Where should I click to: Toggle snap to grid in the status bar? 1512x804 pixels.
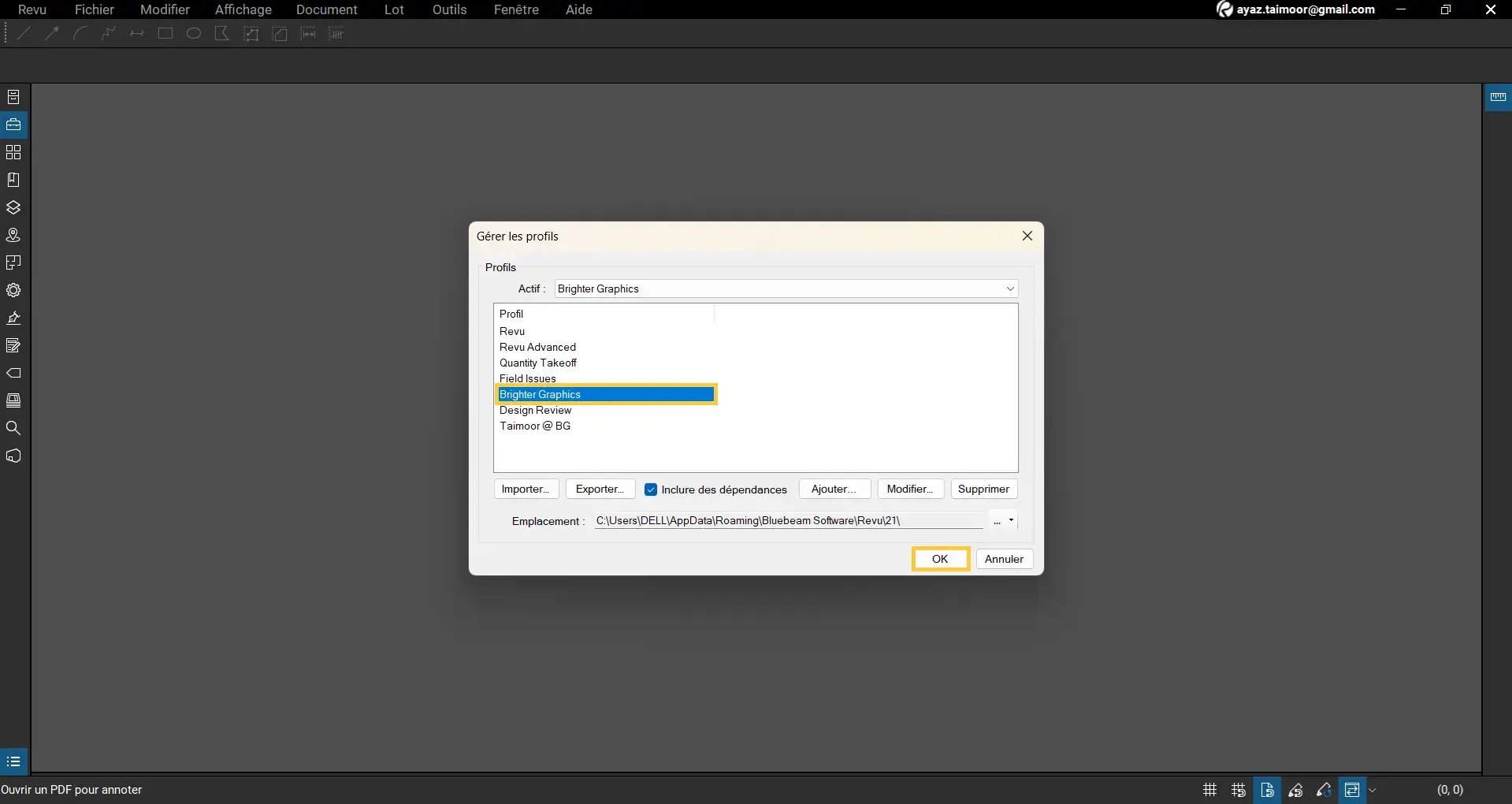click(1238, 790)
